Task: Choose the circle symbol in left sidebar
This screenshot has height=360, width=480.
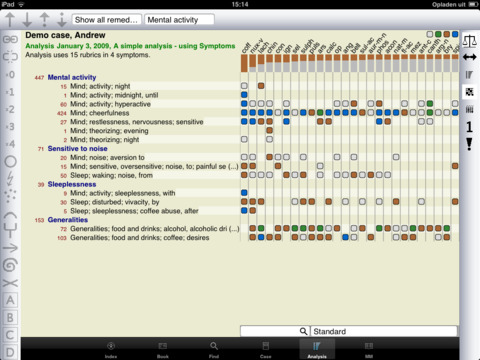Action: (x=10, y=162)
